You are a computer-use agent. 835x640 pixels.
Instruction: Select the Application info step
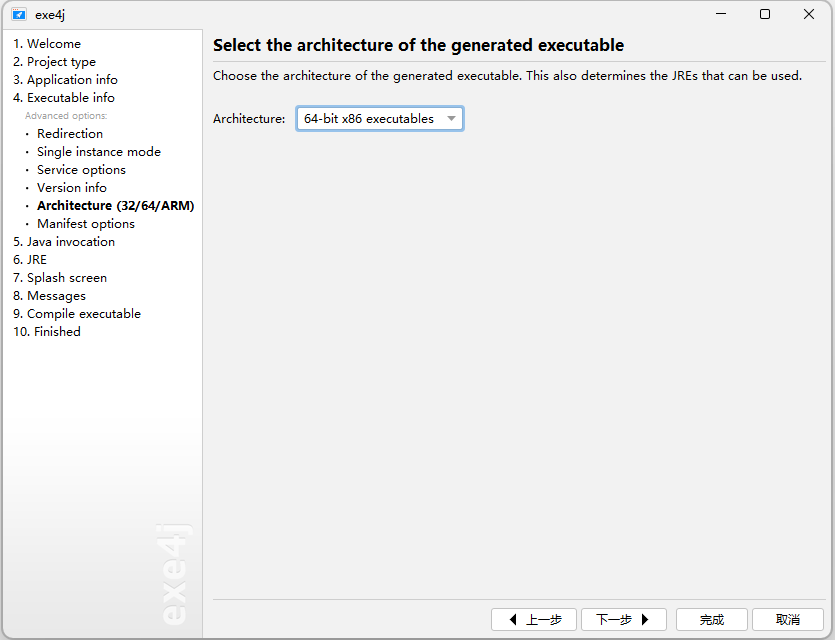click(65, 80)
